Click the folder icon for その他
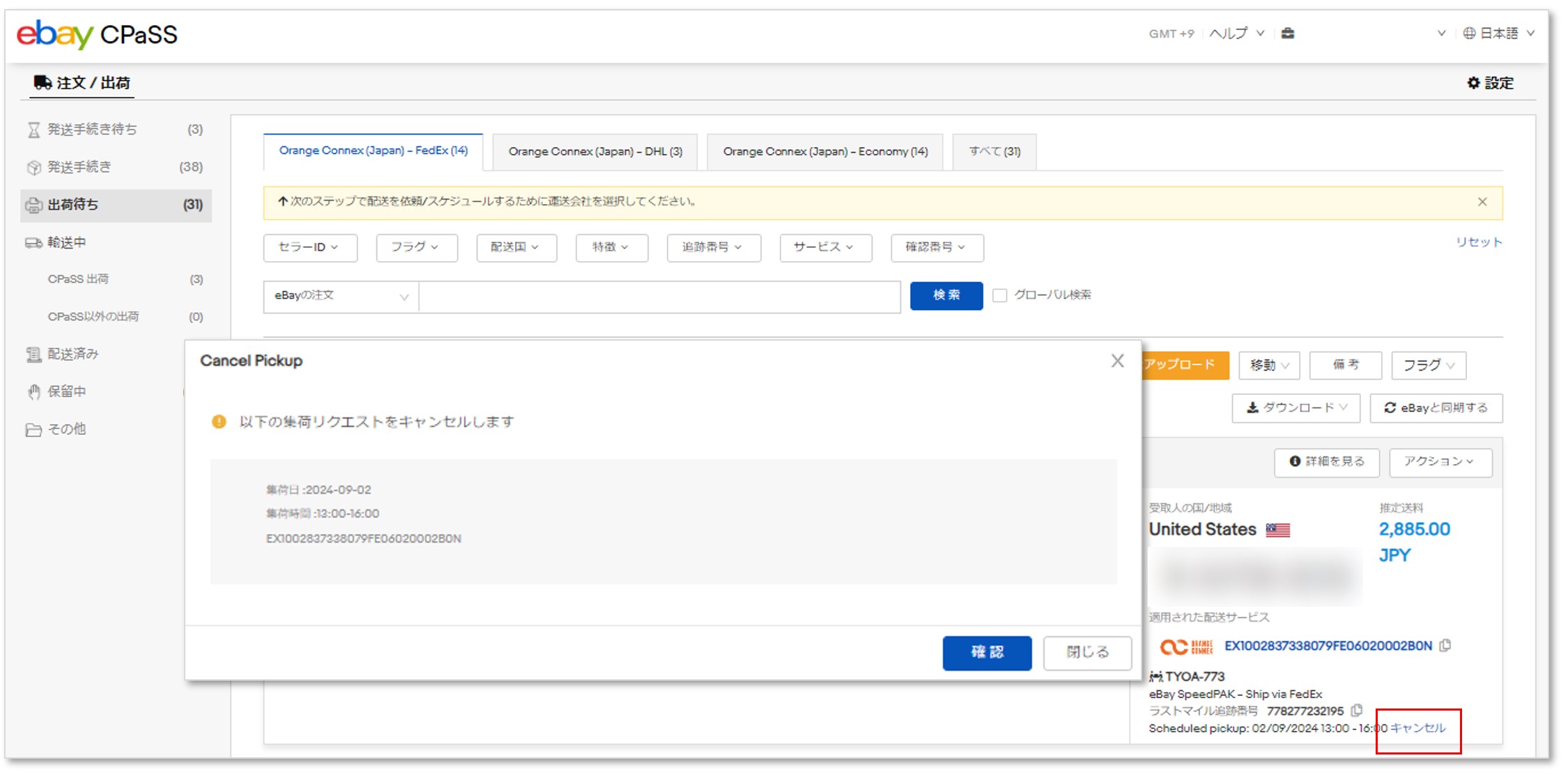The height and width of the screenshot is (774, 1568). 33,429
